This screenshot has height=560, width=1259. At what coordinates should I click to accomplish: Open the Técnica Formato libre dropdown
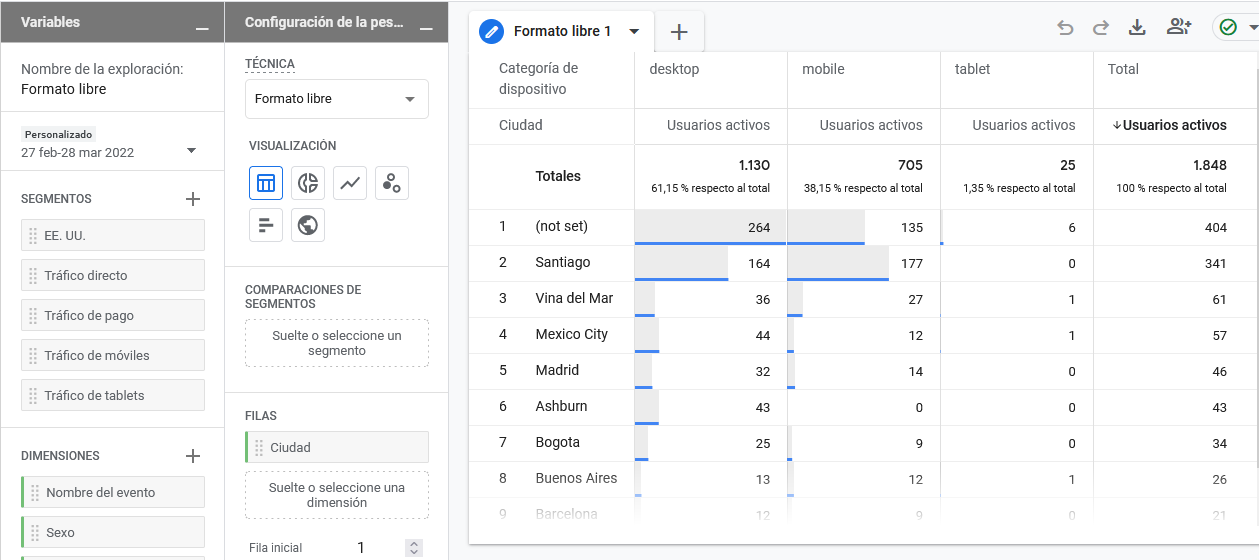coord(337,99)
